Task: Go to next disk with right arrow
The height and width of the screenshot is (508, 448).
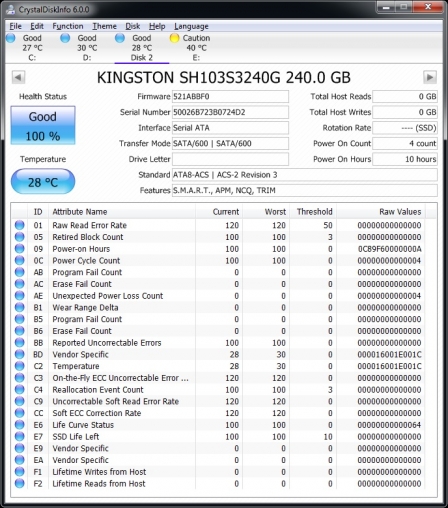Action: click(430, 77)
